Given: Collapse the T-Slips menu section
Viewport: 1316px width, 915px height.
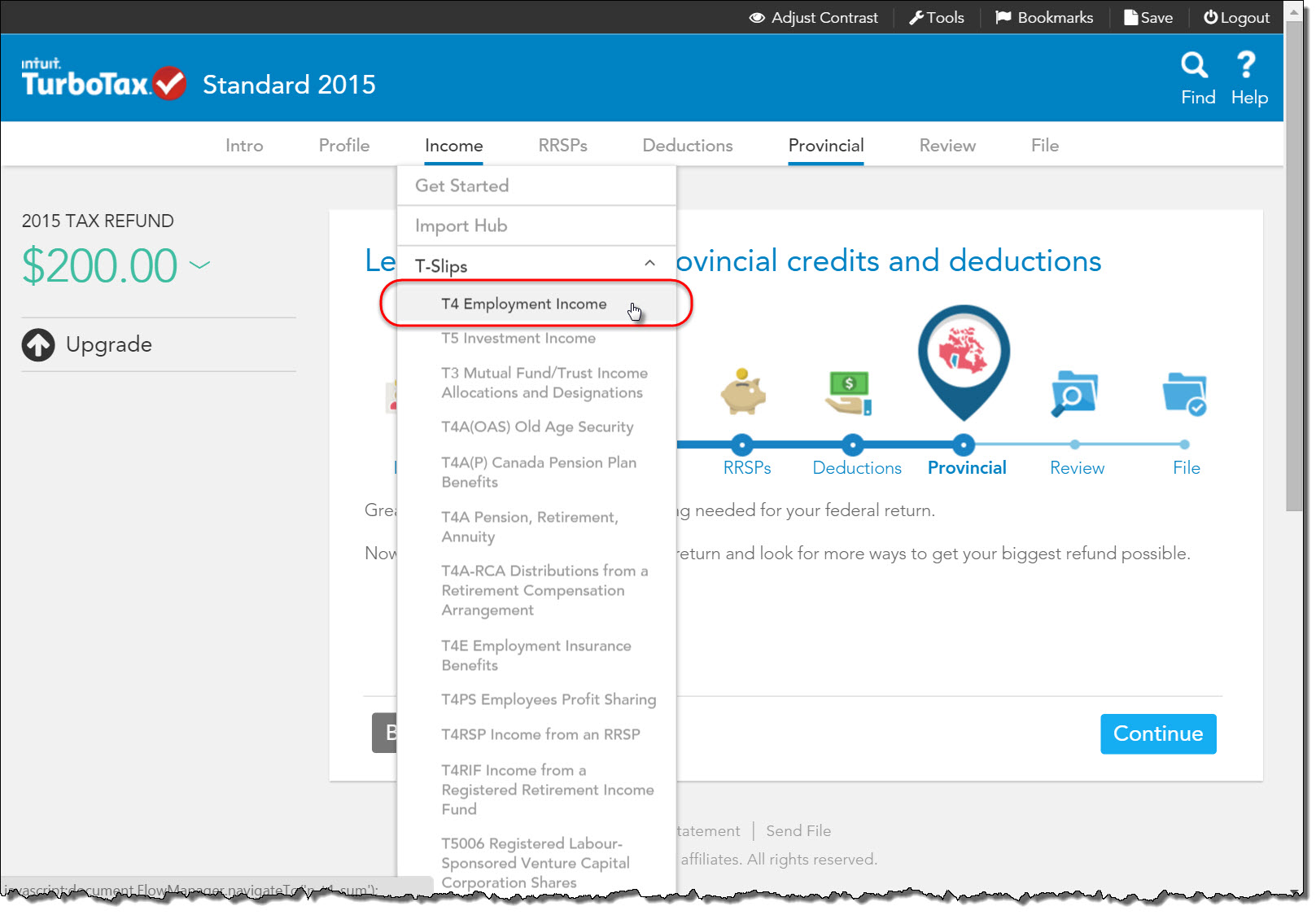Looking at the screenshot, I should click(649, 263).
